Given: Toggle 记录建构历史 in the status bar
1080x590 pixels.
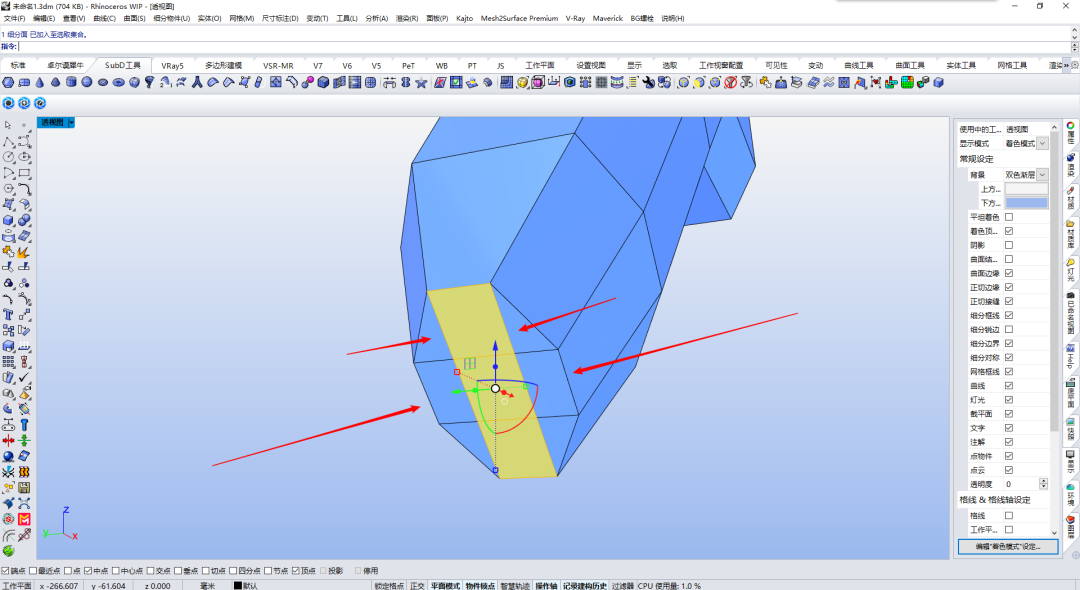Looking at the screenshot, I should [584, 586].
